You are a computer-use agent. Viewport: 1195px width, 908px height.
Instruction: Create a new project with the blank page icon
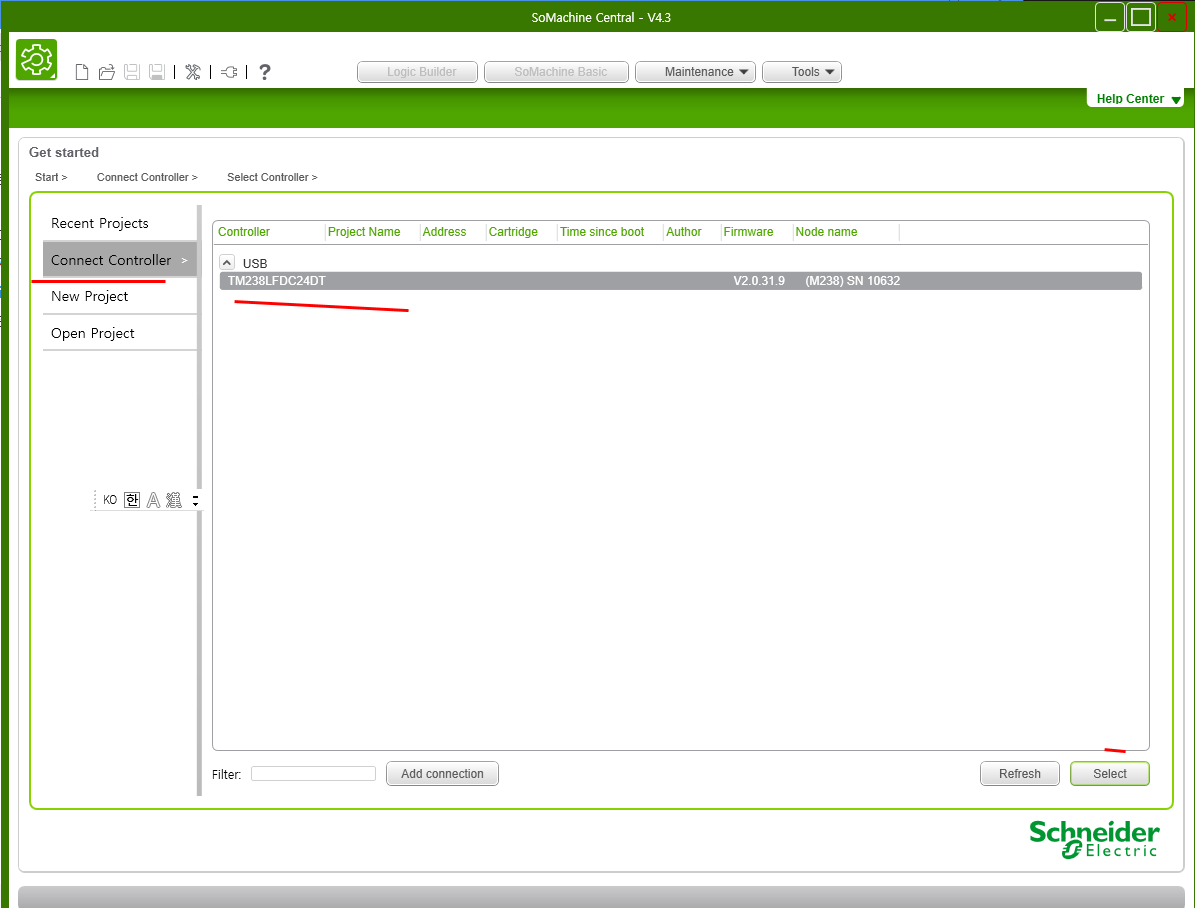coord(82,72)
